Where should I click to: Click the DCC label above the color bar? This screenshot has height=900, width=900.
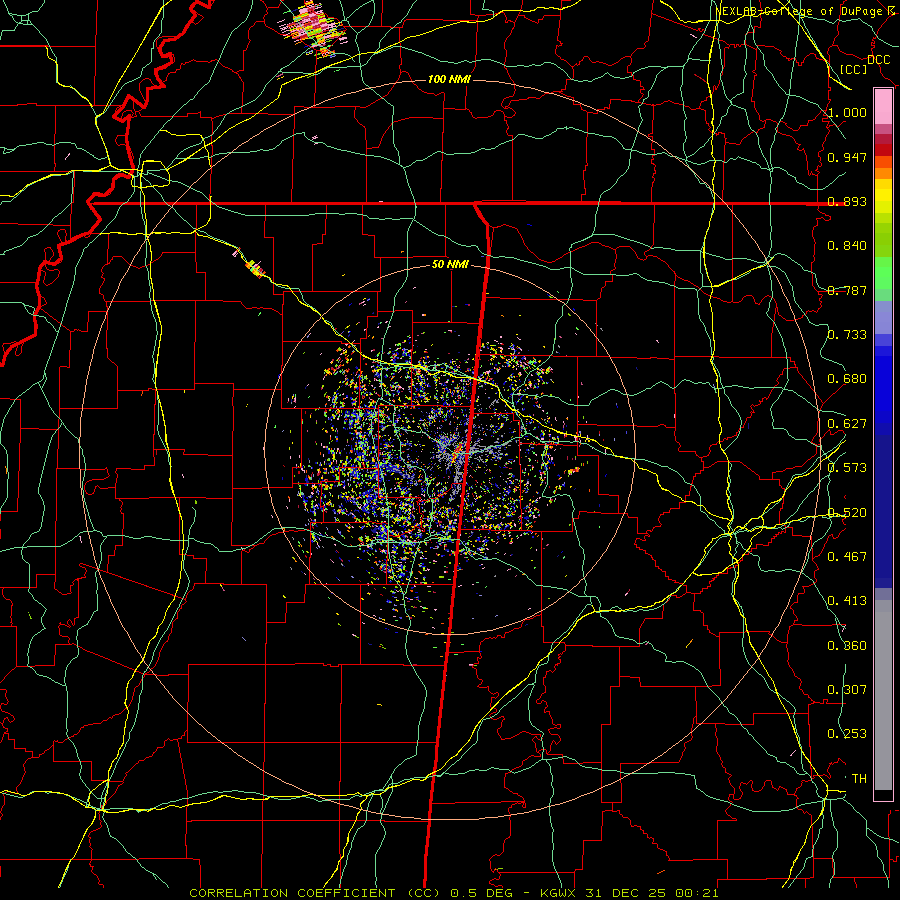click(878, 60)
